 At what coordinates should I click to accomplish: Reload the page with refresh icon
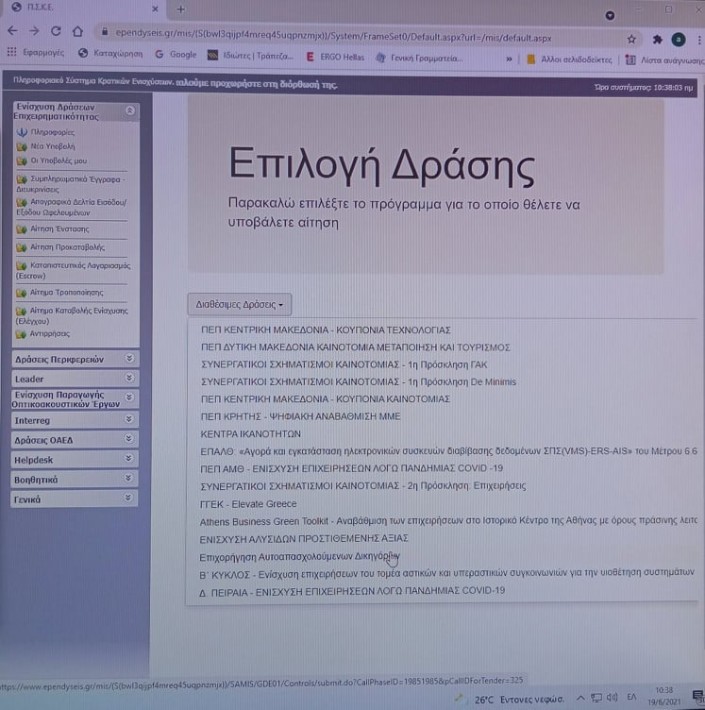pos(56,31)
